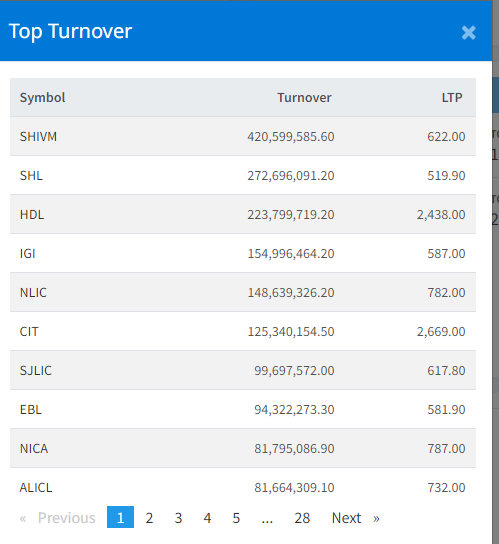The height and width of the screenshot is (544, 499).
Task: Select the NICA symbol
Action: [34, 449]
